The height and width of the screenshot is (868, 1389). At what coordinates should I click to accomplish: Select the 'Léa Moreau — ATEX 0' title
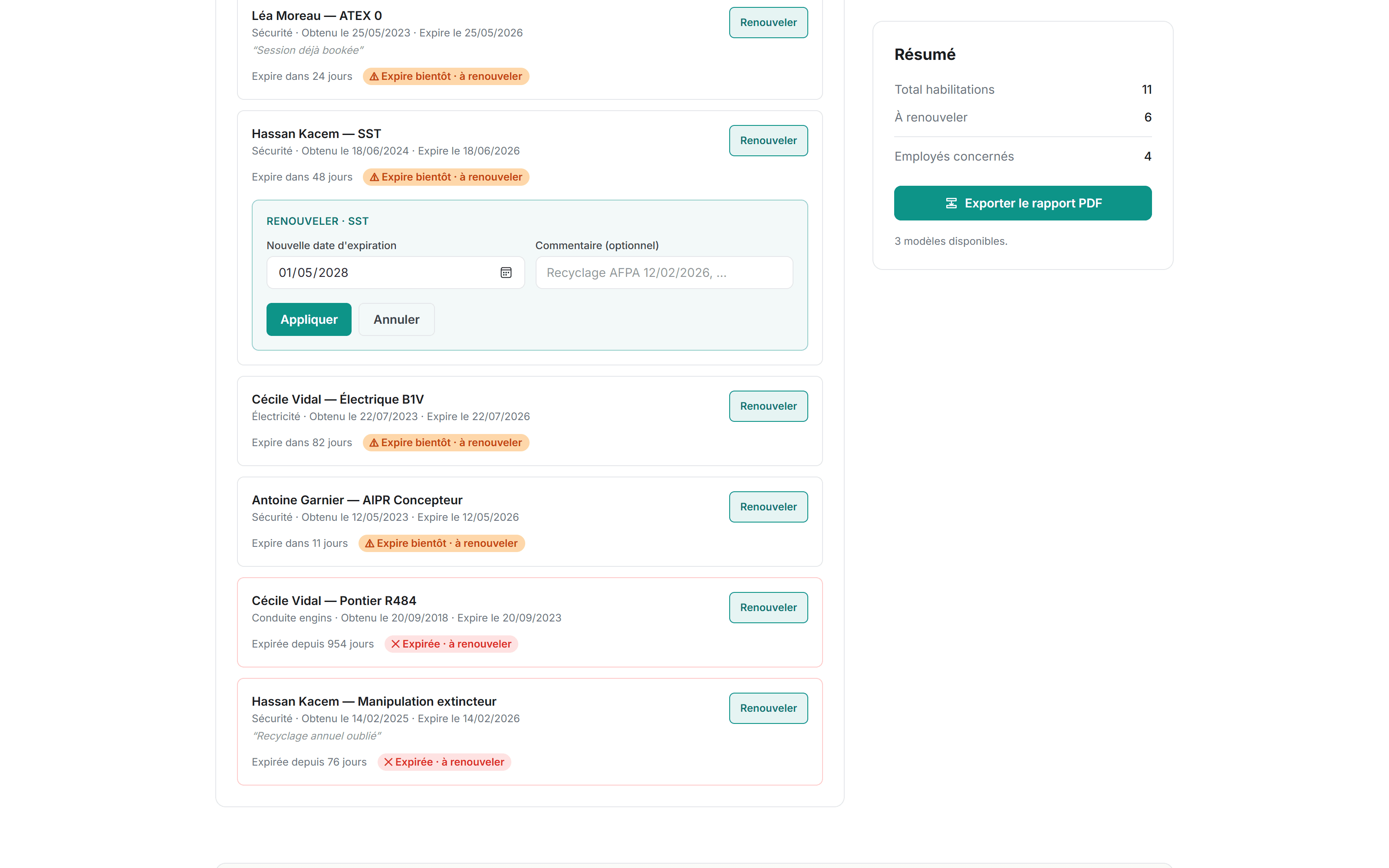(317, 16)
